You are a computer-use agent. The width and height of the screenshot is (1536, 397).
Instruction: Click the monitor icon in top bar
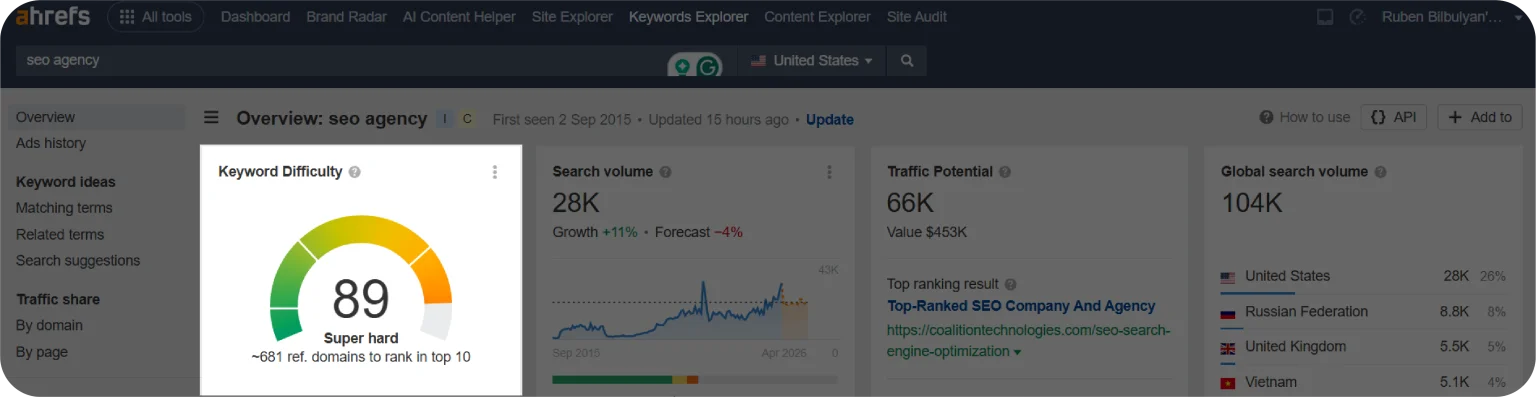click(1326, 17)
